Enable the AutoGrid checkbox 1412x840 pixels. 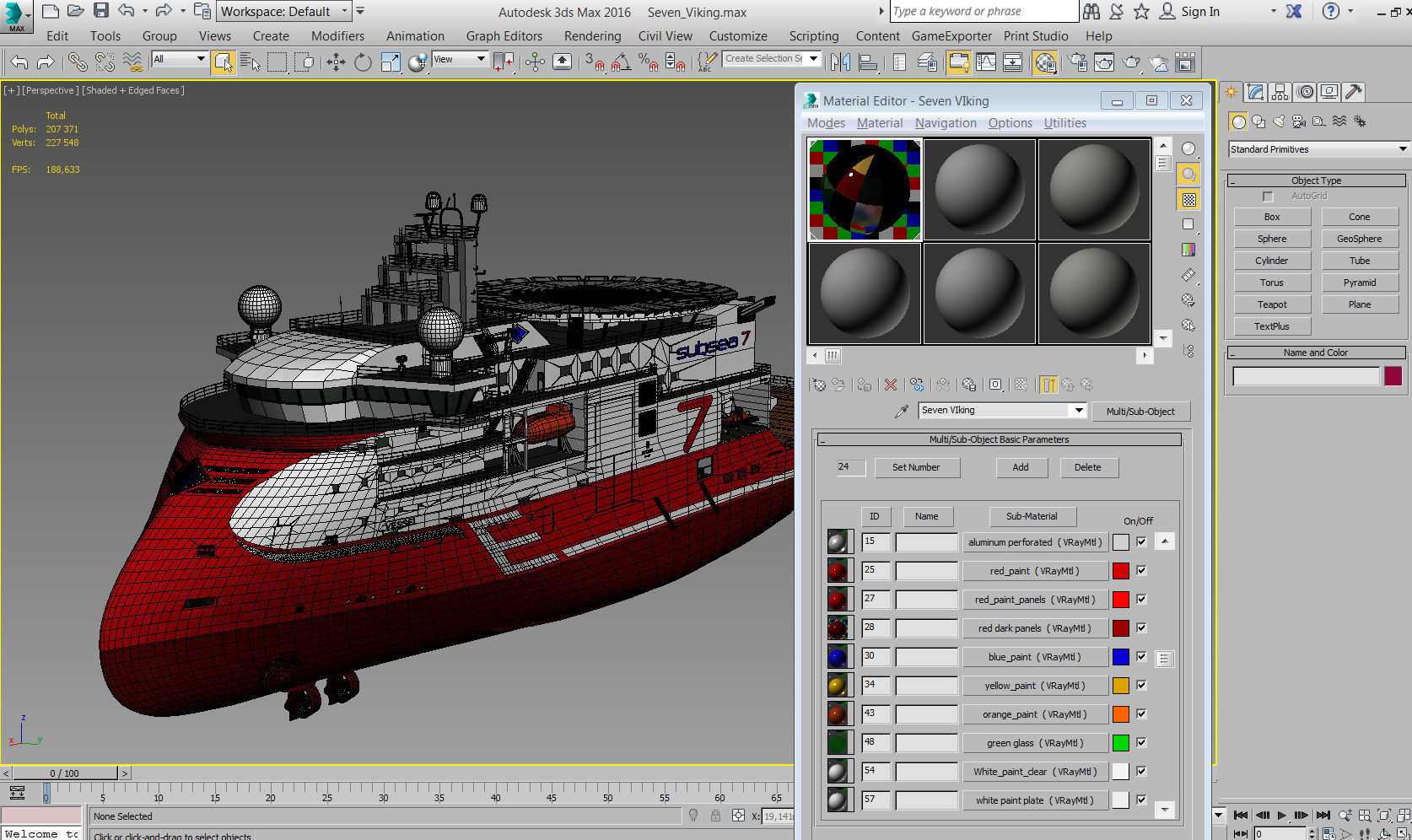[x=1268, y=197]
